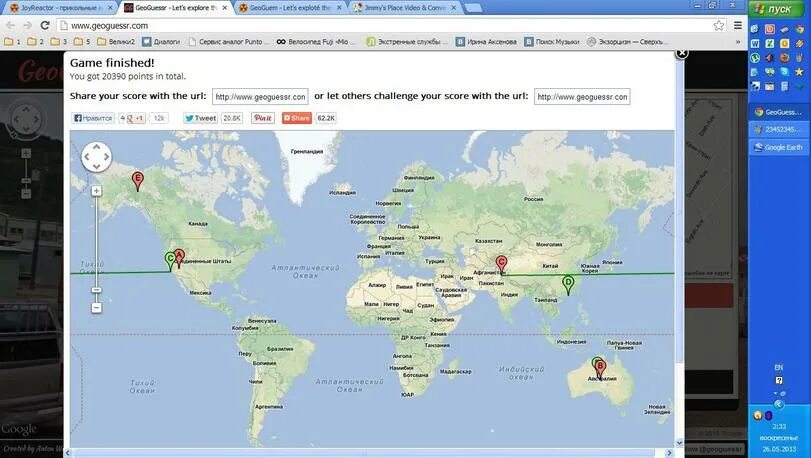Reload the page with the refresh icon
Screen dimensions: 811x458
(45, 25)
